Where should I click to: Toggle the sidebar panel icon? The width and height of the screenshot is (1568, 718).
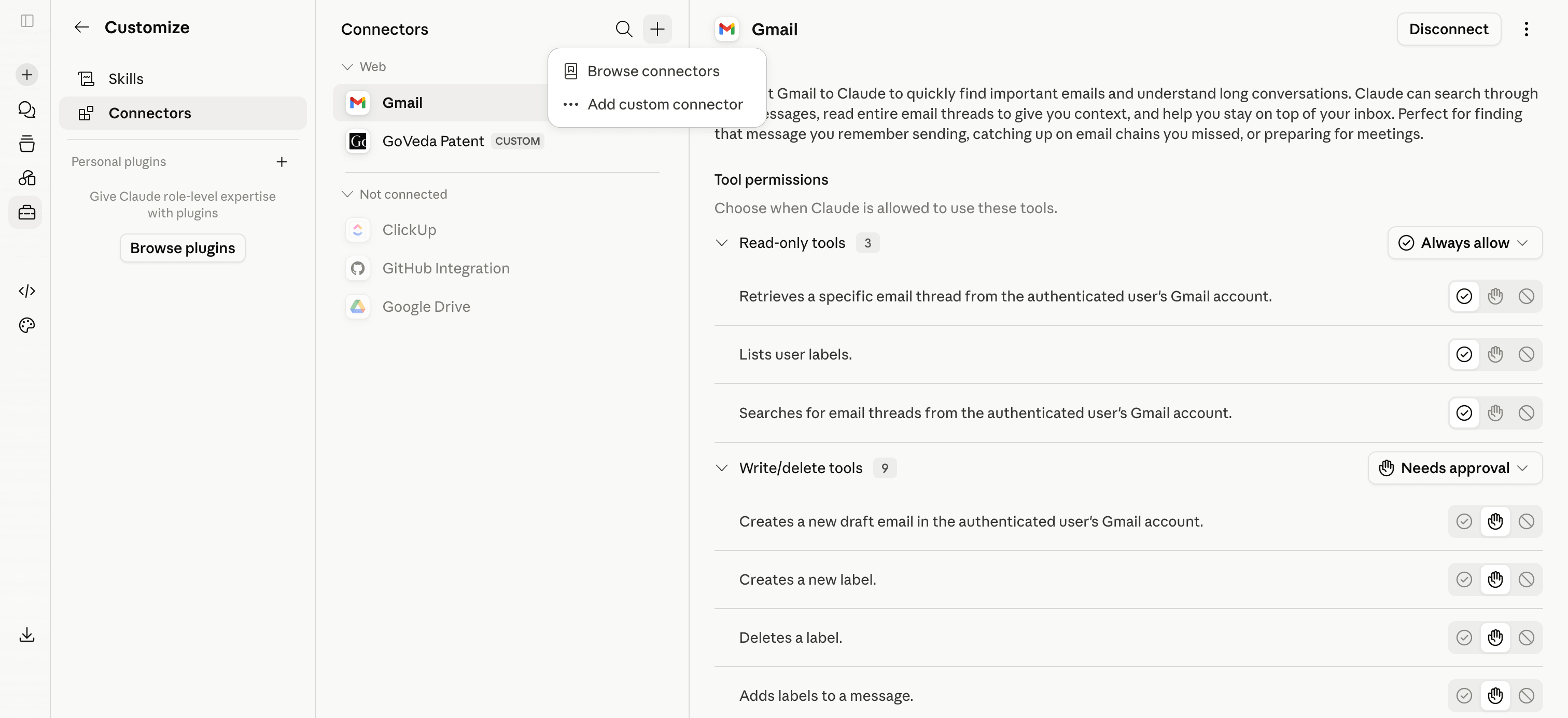point(27,21)
